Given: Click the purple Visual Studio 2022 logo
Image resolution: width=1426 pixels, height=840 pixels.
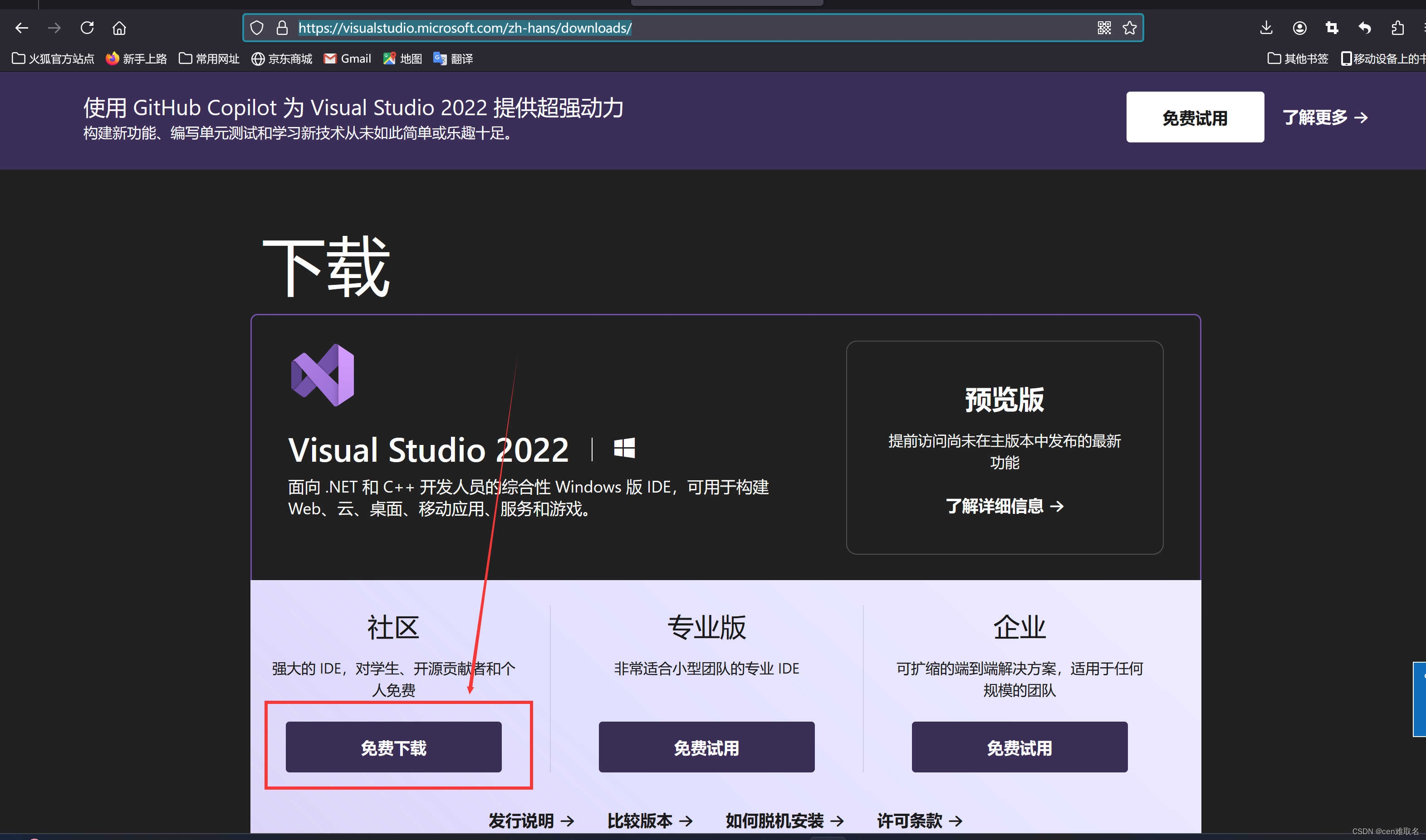Looking at the screenshot, I should coord(322,374).
